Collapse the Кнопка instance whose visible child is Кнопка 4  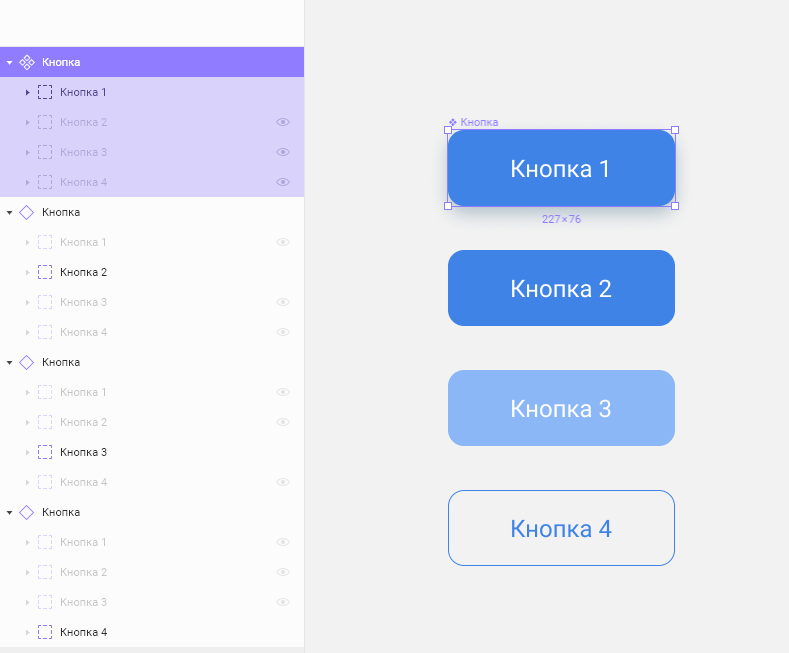9,513
